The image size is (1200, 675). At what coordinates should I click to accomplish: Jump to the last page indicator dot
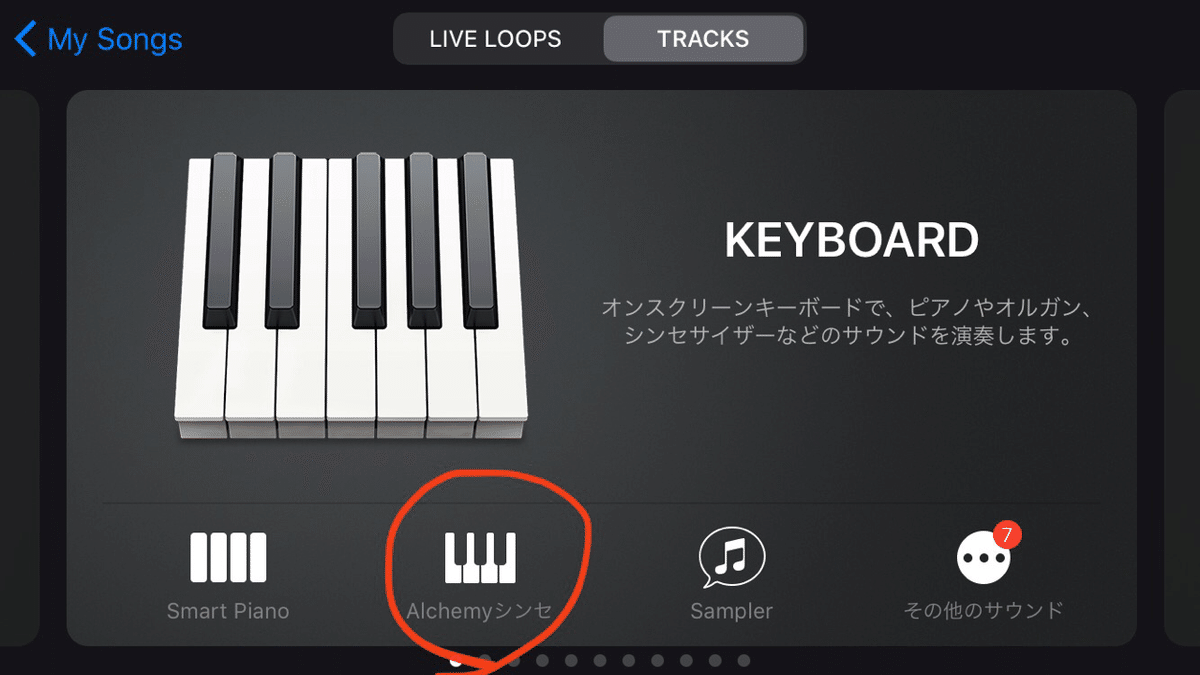(x=743, y=661)
